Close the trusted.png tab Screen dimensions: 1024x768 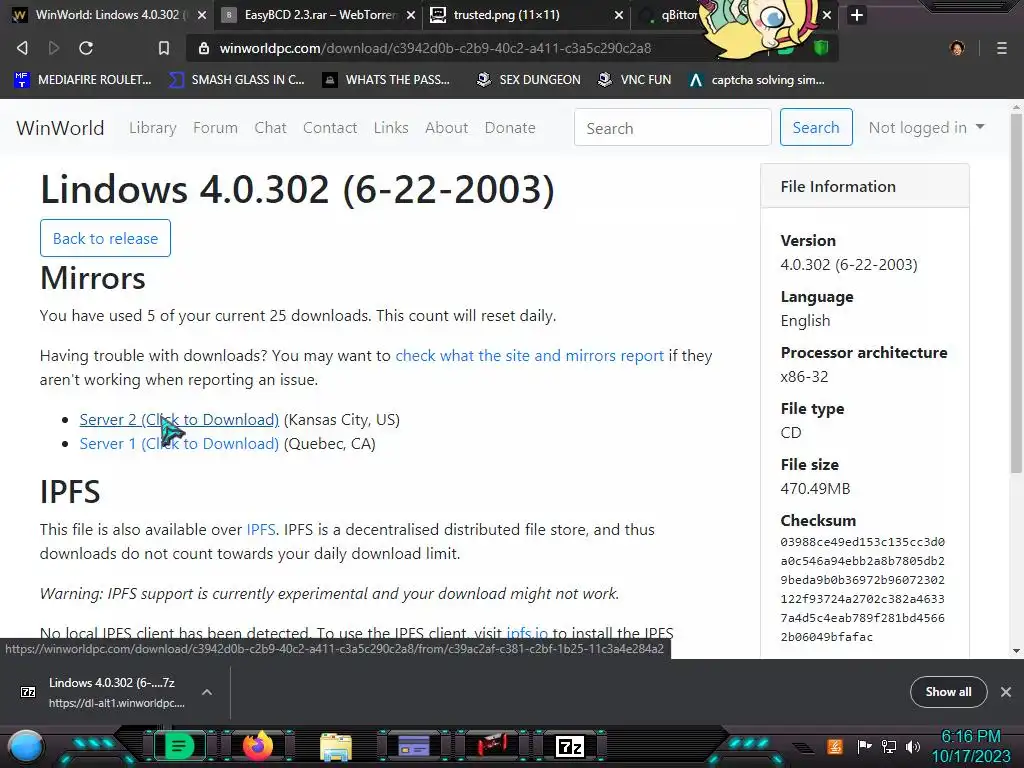[x=618, y=15]
